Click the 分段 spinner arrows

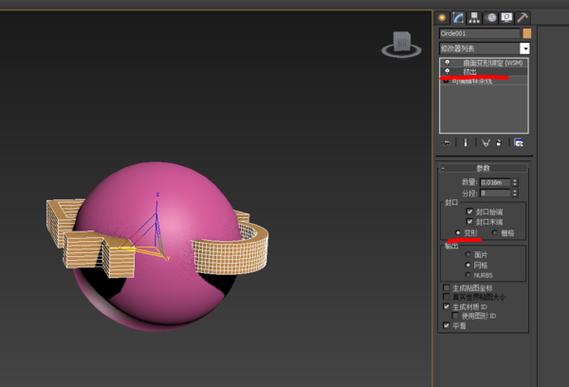point(515,193)
